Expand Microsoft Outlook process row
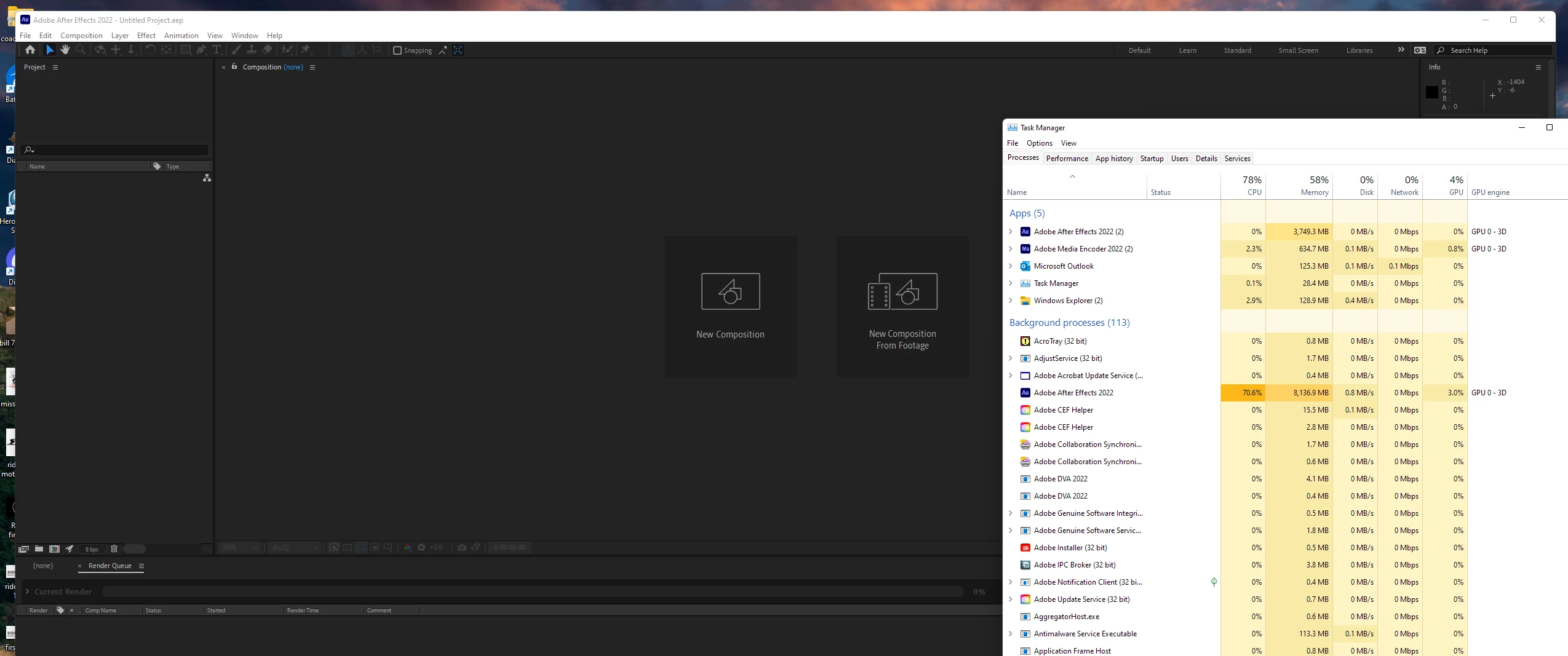This screenshot has width=1568, height=656. (x=1010, y=266)
